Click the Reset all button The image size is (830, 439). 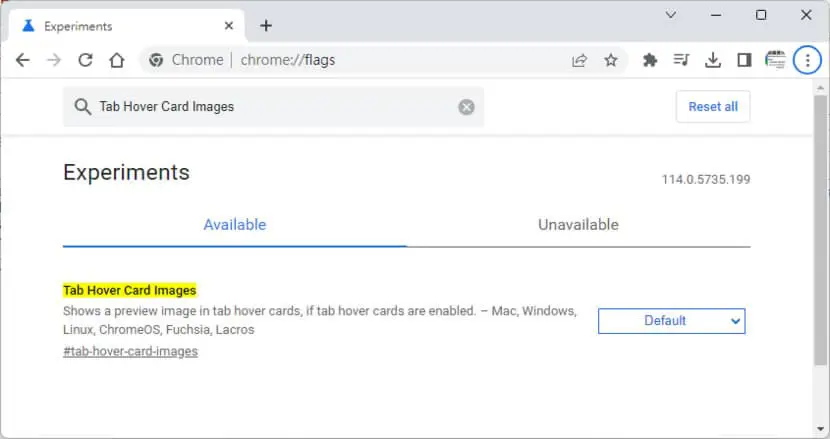point(713,106)
